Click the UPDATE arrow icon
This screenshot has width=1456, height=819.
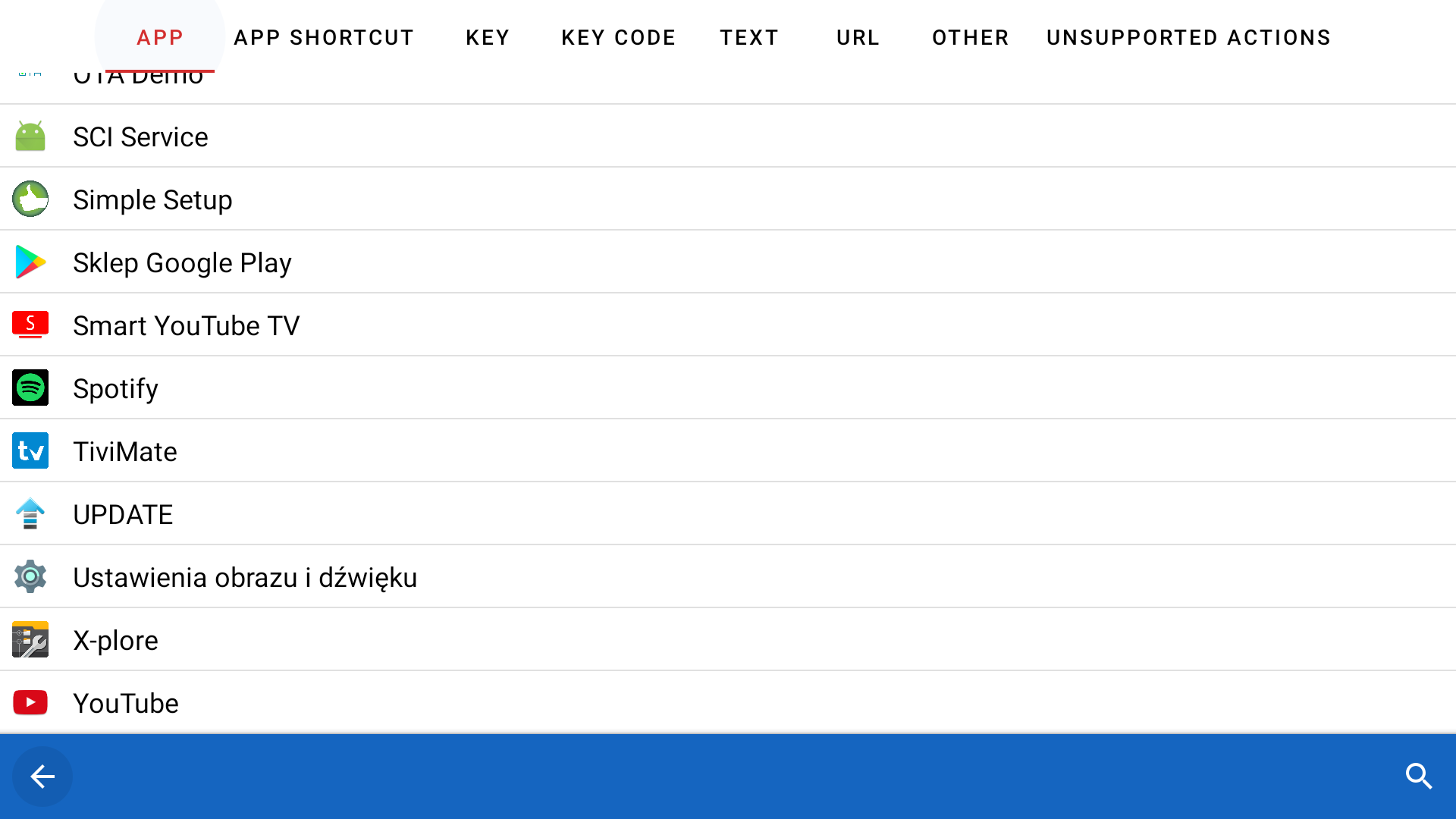click(30, 513)
